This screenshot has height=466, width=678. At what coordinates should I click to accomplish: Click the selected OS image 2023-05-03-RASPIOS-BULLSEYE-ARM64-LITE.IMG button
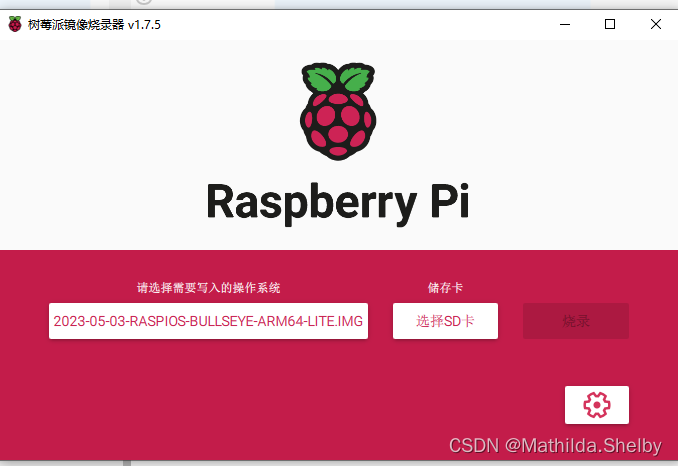click(208, 321)
